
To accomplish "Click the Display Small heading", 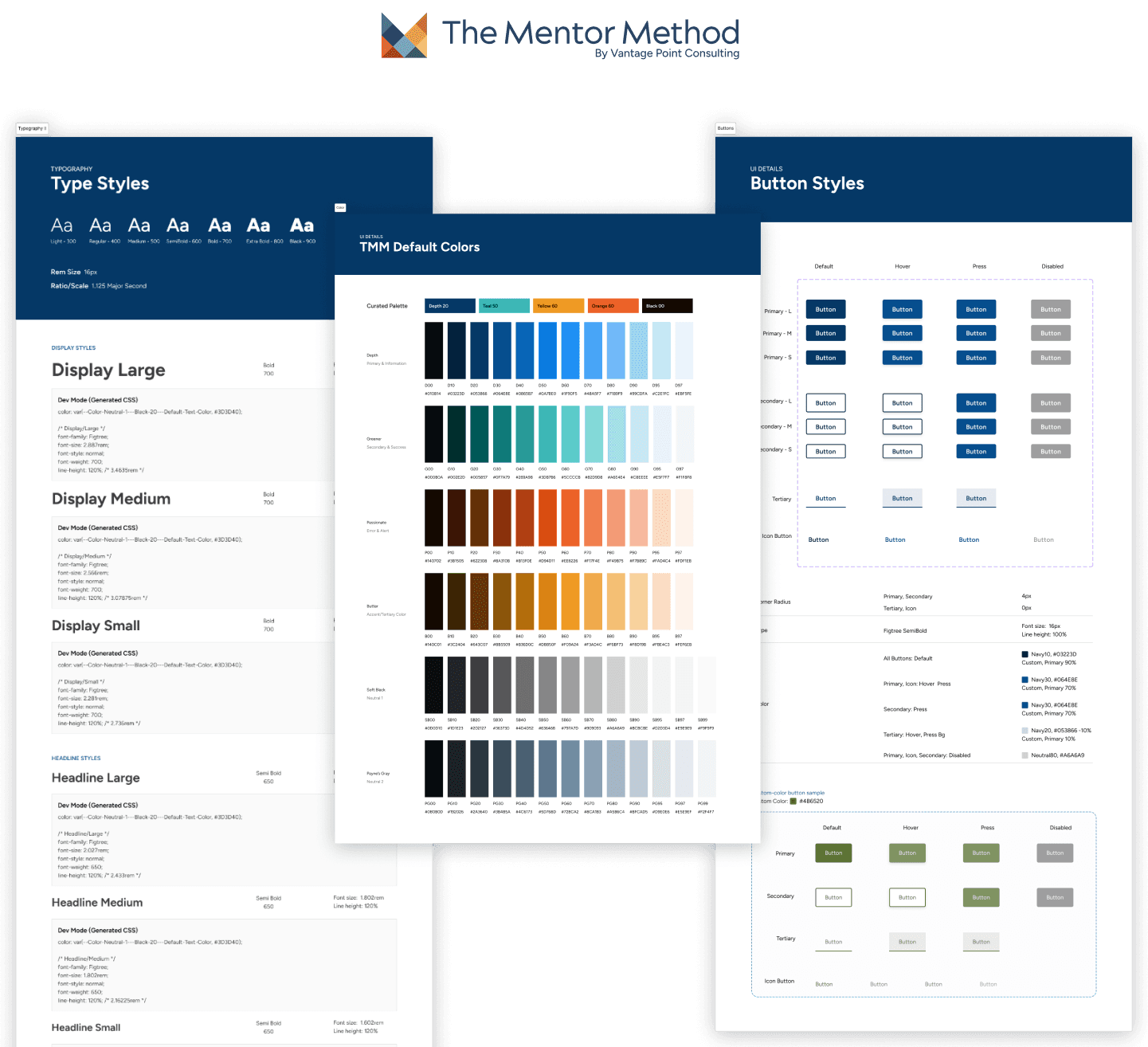I will tap(96, 625).
